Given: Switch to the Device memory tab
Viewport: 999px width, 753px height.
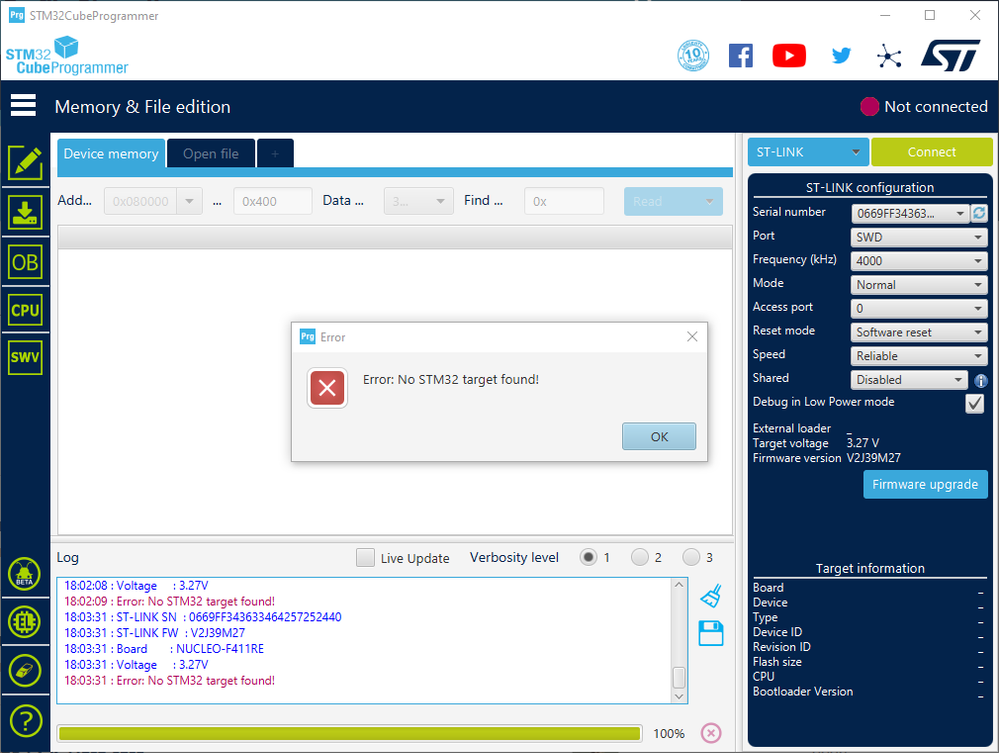Looking at the screenshot, I should tap(111, 154).
